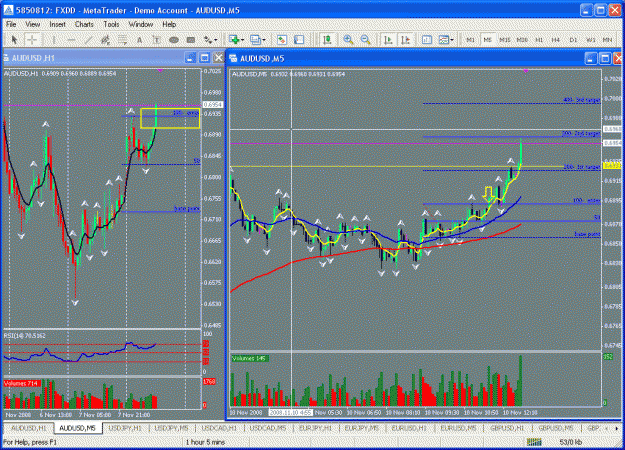The width and height of the screenshot is (625, 450).
Task: Switch to H4 timeframe
Action: pyautogui.click(x=556, y=40)
